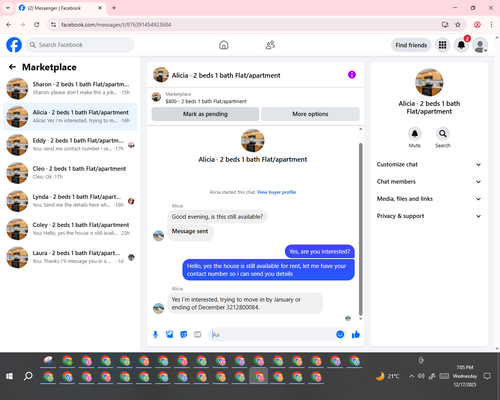Screen dimensions: 500x400
Task: Open Chrome three-dot menu
Action: tap(491, 24)
